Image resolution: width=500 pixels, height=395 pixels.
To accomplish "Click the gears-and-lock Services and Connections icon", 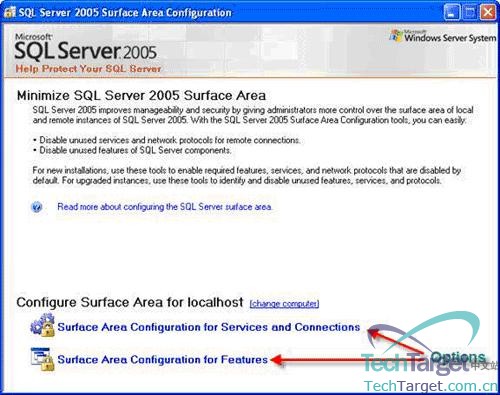I will [x=43, y=324].
